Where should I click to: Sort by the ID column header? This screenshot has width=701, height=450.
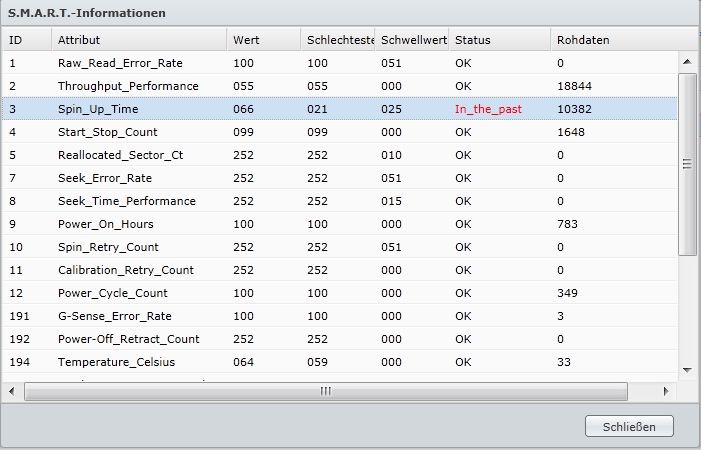click(x=26, y=40)
